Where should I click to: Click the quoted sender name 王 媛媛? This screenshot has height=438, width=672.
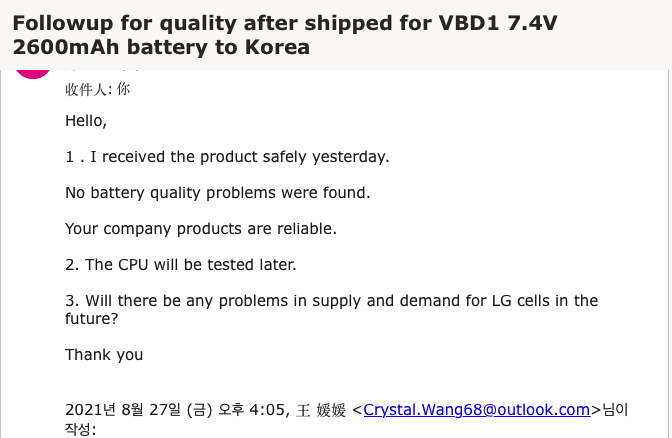[321, 410]
